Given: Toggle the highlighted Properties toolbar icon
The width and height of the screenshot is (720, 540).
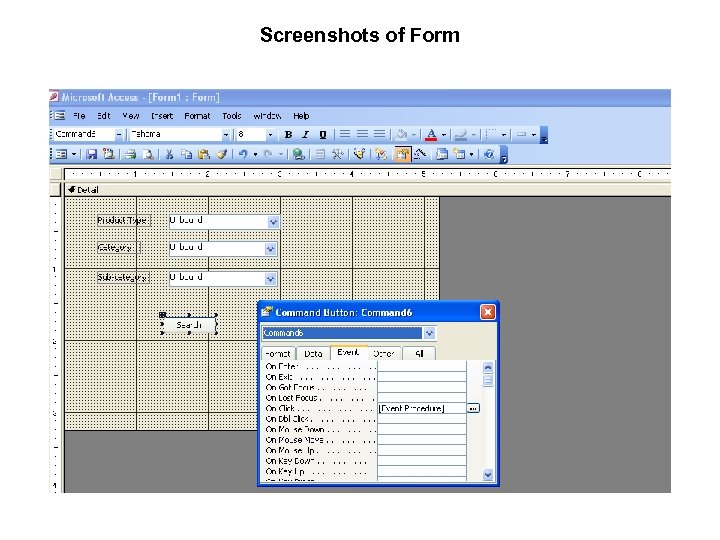Looking at the screenshot, I should click(x=402, y=154).
